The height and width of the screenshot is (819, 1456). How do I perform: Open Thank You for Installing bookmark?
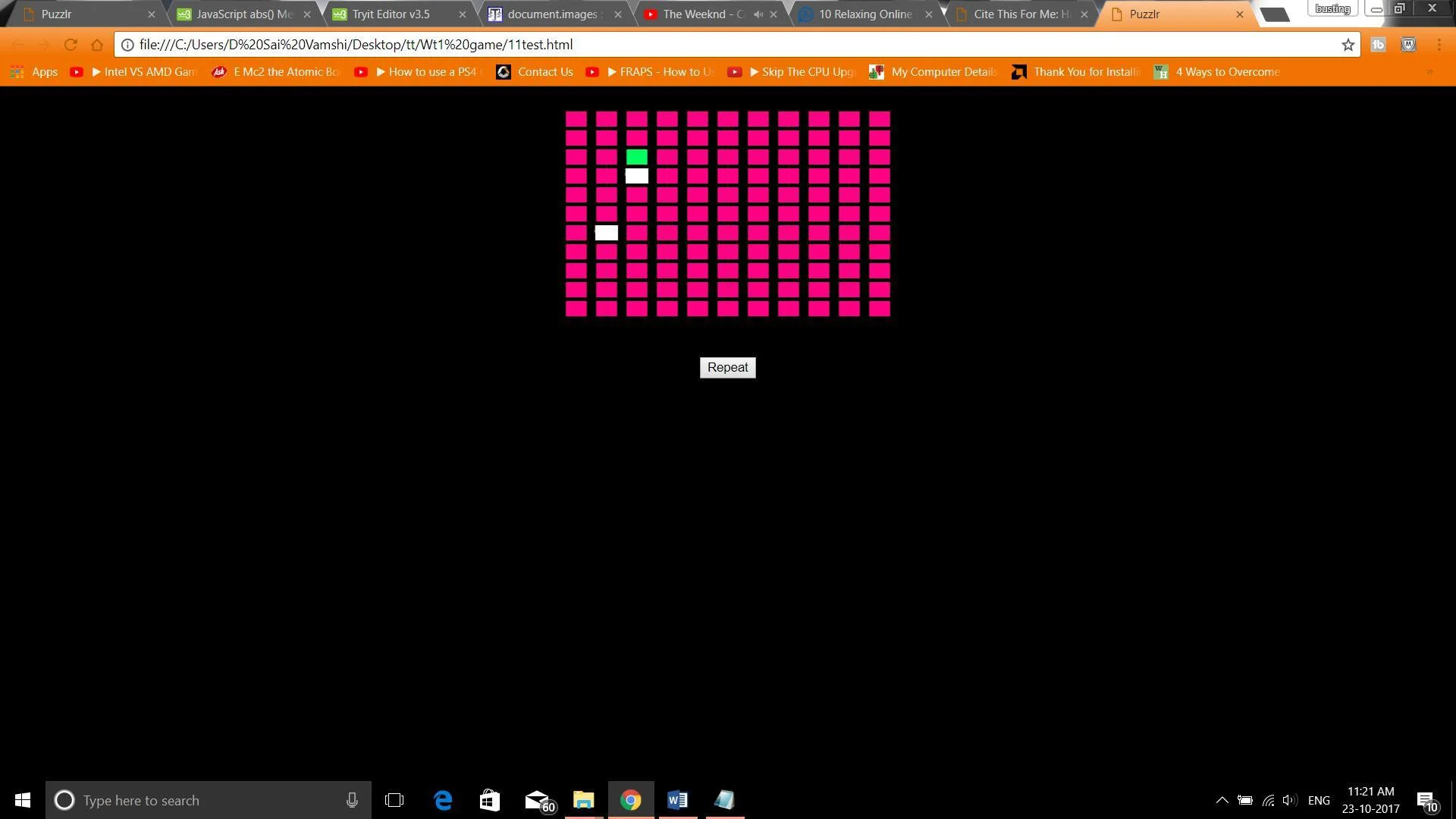pos(1076,72)
